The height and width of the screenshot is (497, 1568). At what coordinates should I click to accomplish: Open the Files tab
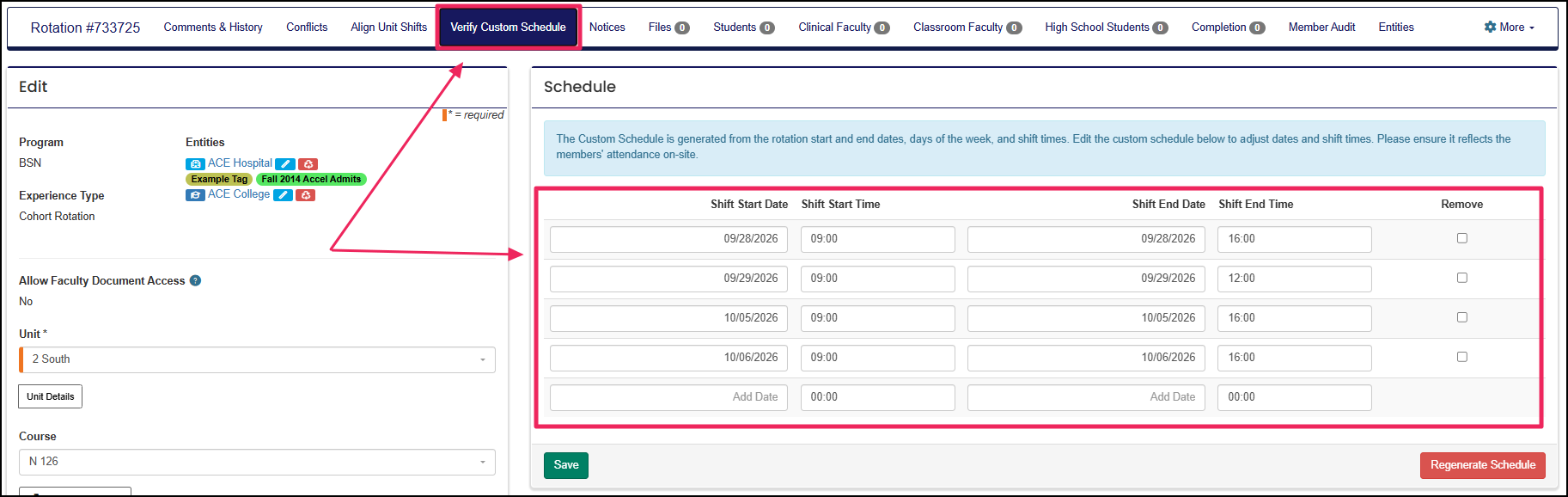668,28
